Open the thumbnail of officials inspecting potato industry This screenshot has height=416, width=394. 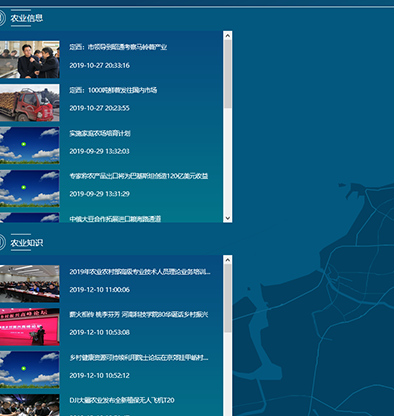30,60
